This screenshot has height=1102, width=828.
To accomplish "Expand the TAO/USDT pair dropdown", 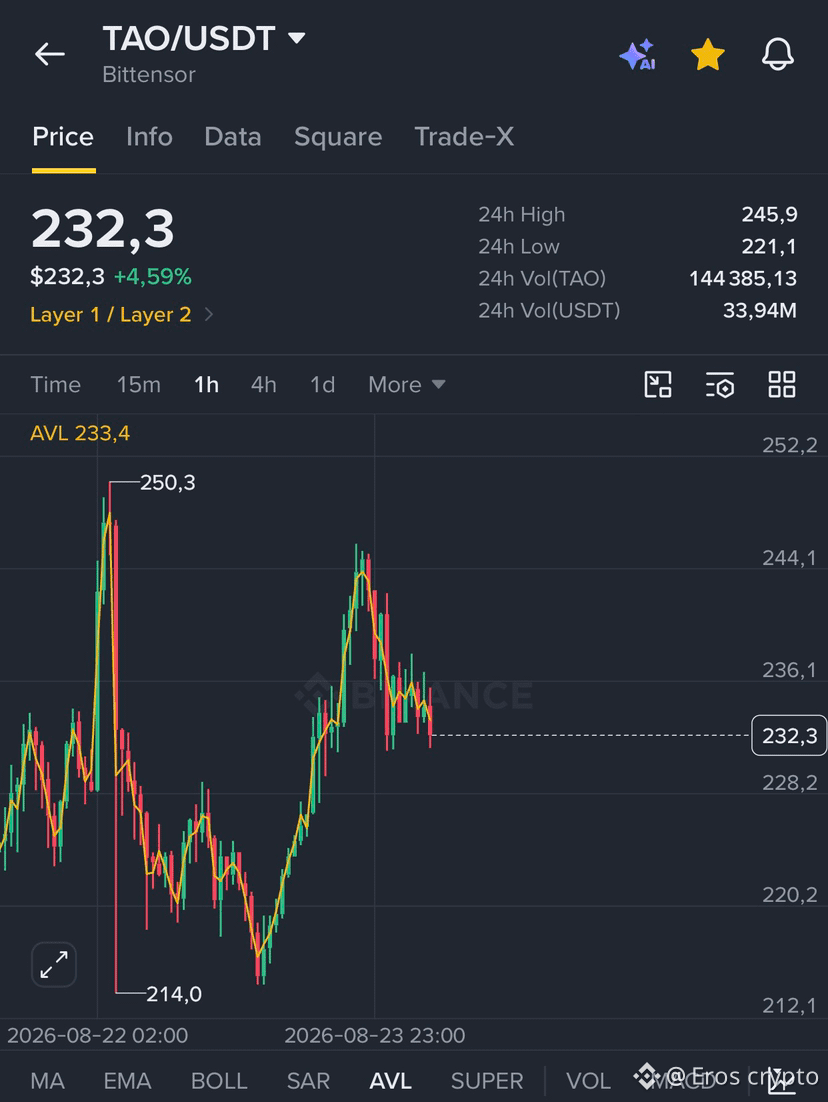I will click(297, 38).
